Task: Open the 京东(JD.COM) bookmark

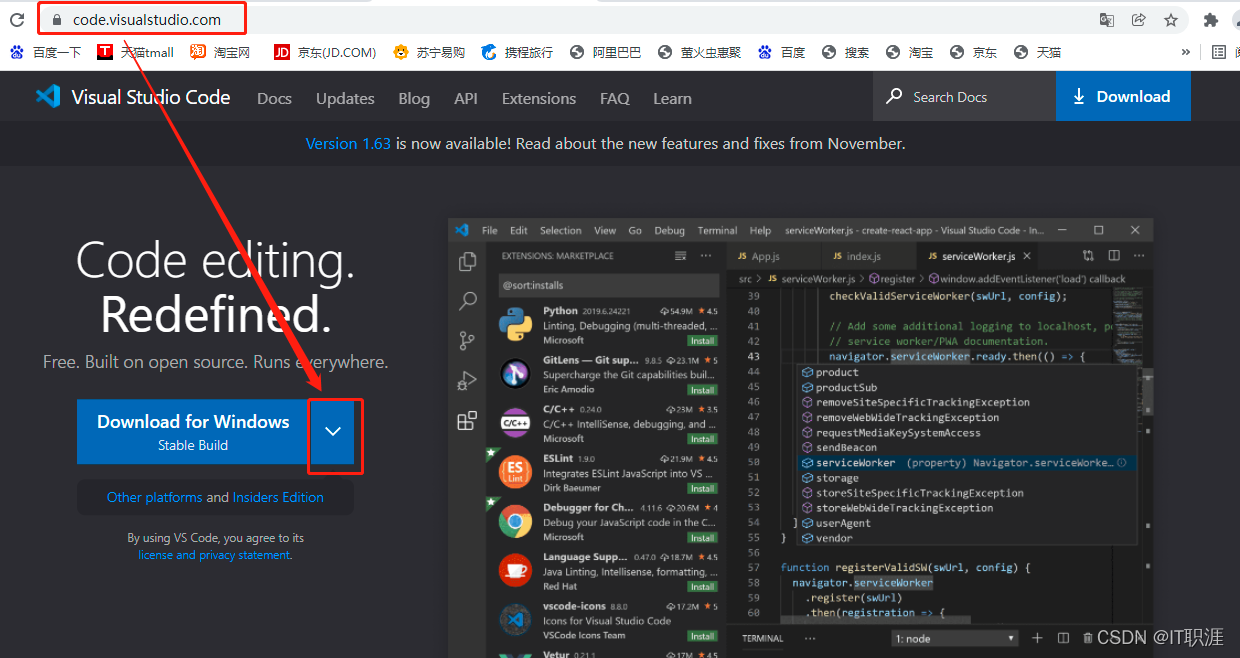Action: 325,52
